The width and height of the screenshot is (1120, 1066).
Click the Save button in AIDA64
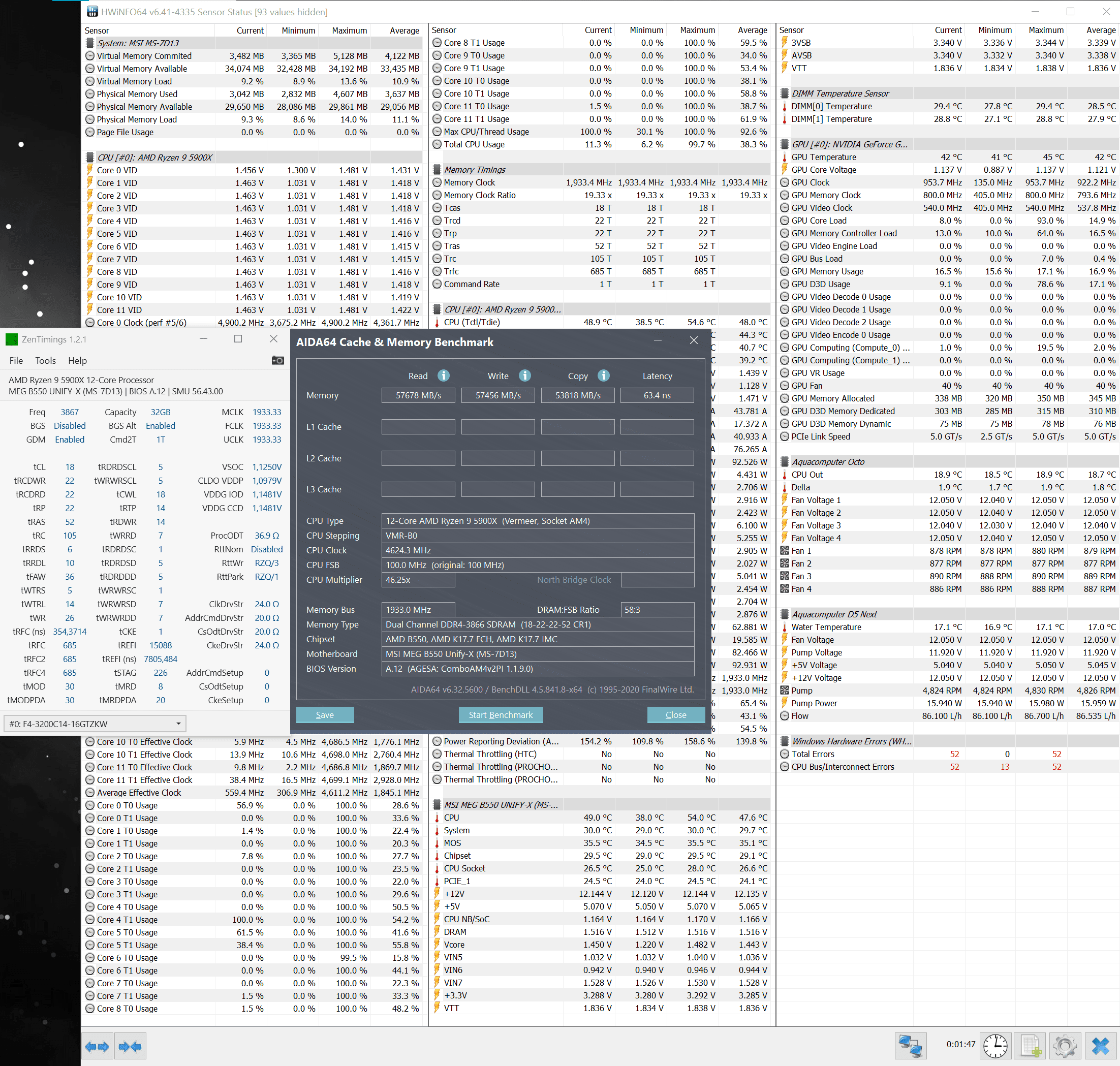(x=325, y=715)
